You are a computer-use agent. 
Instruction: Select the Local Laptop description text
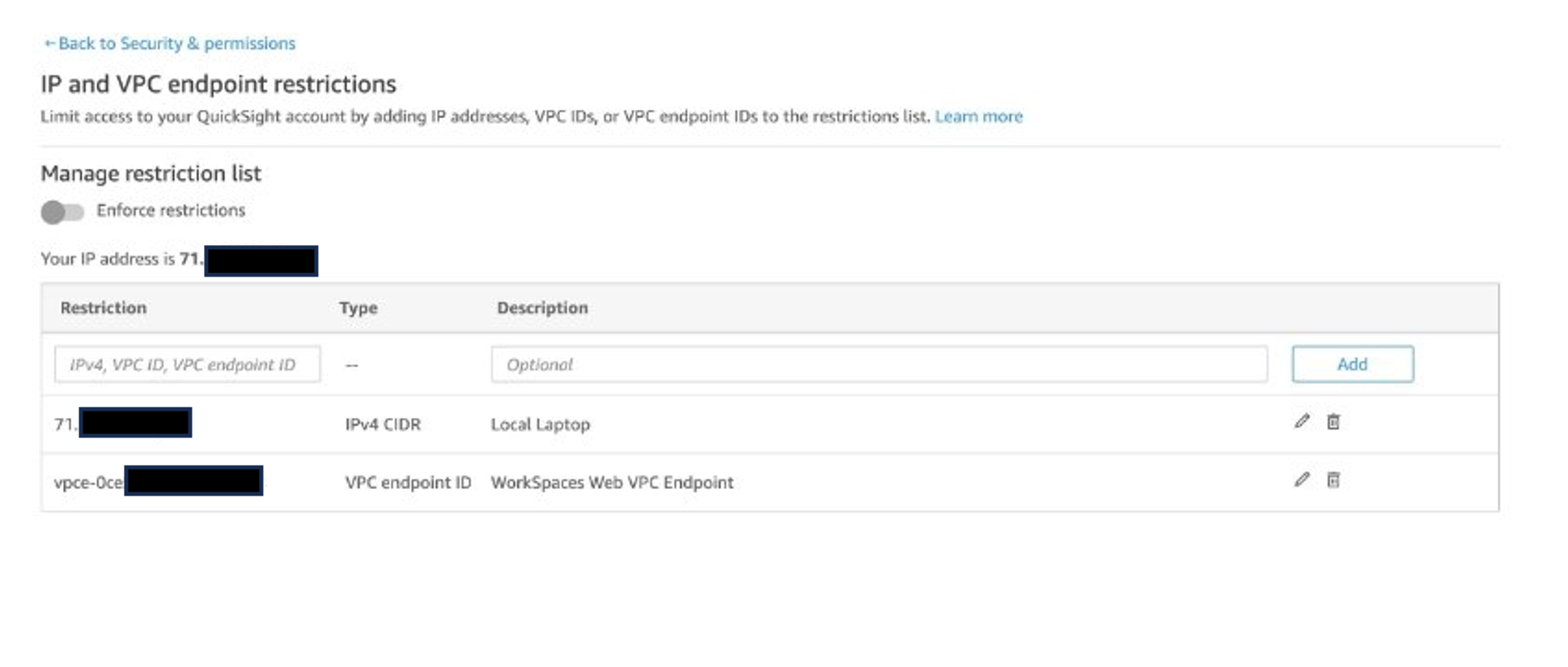click(x=540, y=424)
